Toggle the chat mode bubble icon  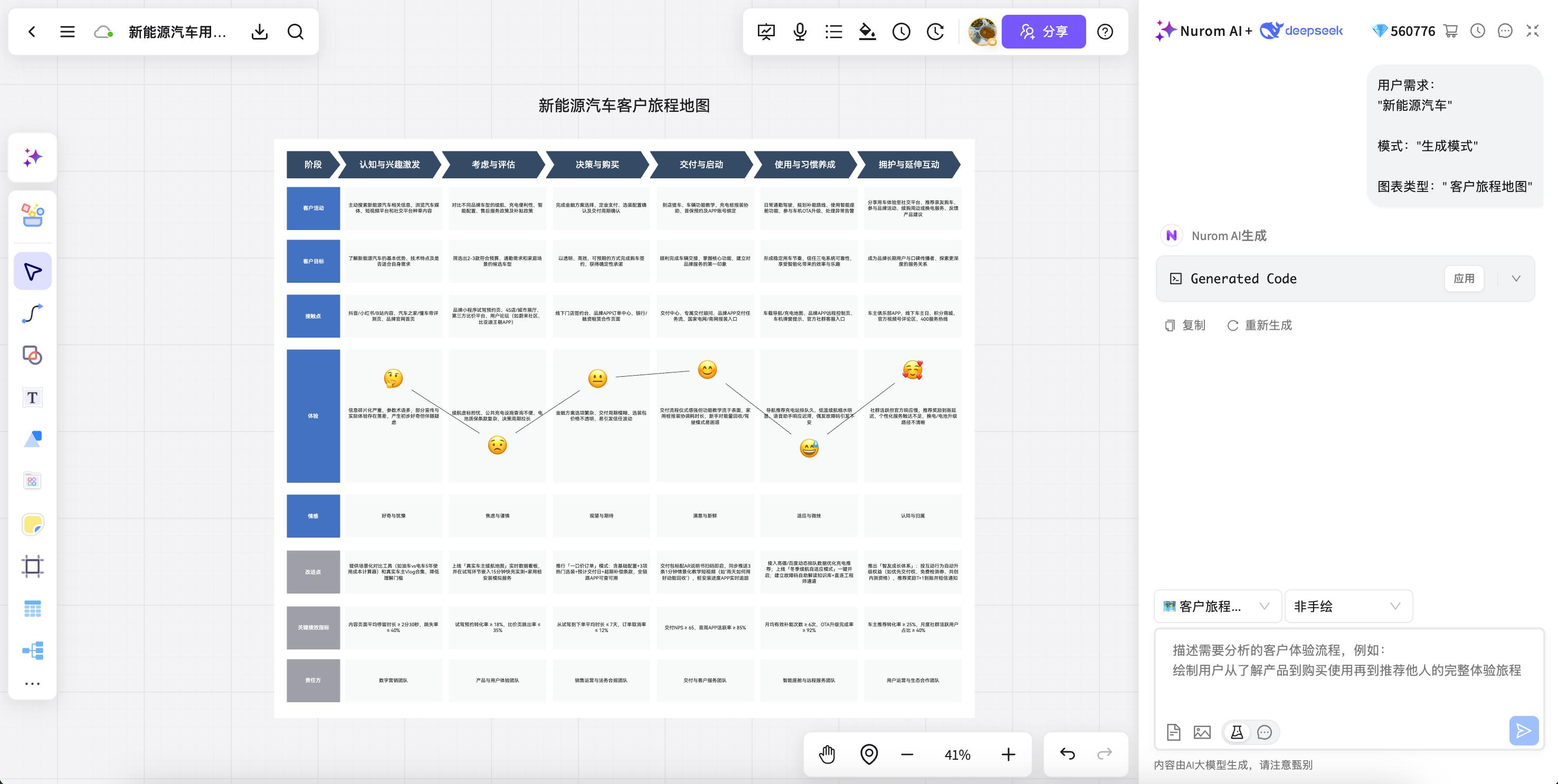pyautogui.click(x=1264, y=732)
